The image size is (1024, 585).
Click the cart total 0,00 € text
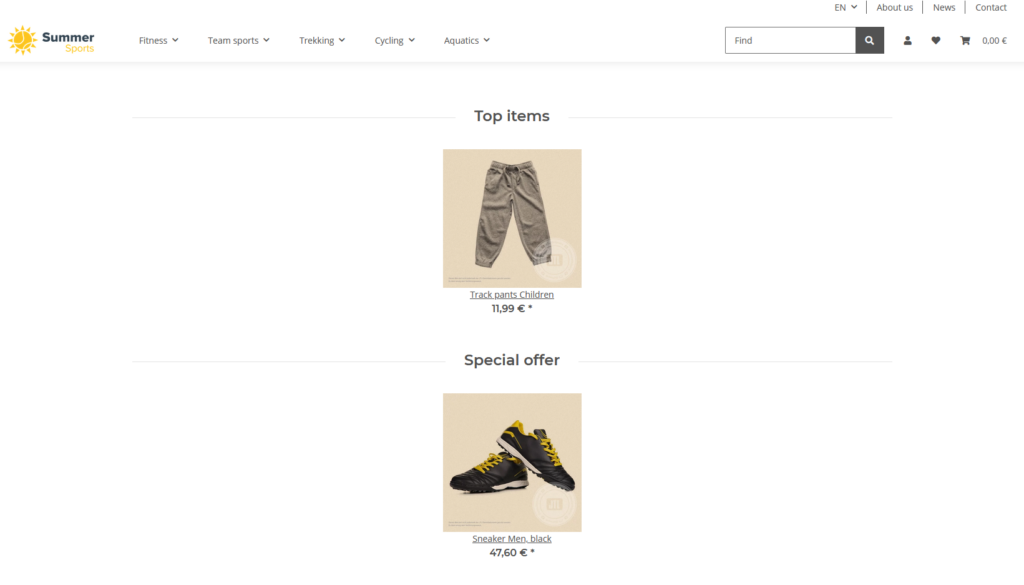coord(994,41)
